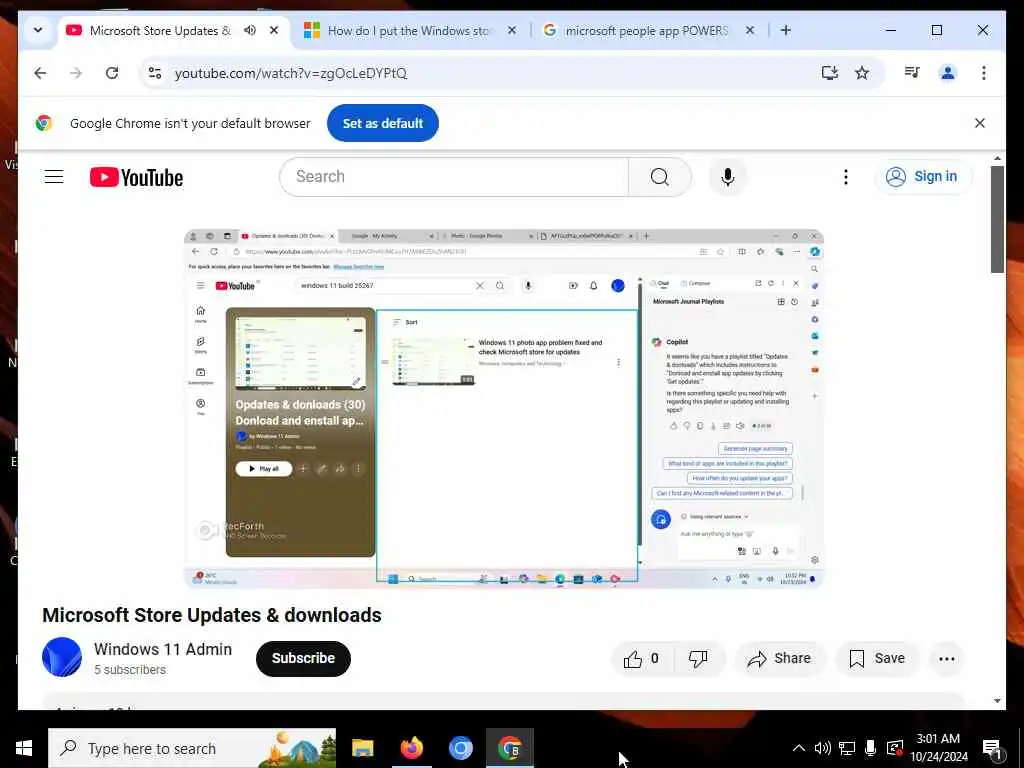Open File Explorer from the taskbar
This screenshot has height=768, width=1024.
362,748
